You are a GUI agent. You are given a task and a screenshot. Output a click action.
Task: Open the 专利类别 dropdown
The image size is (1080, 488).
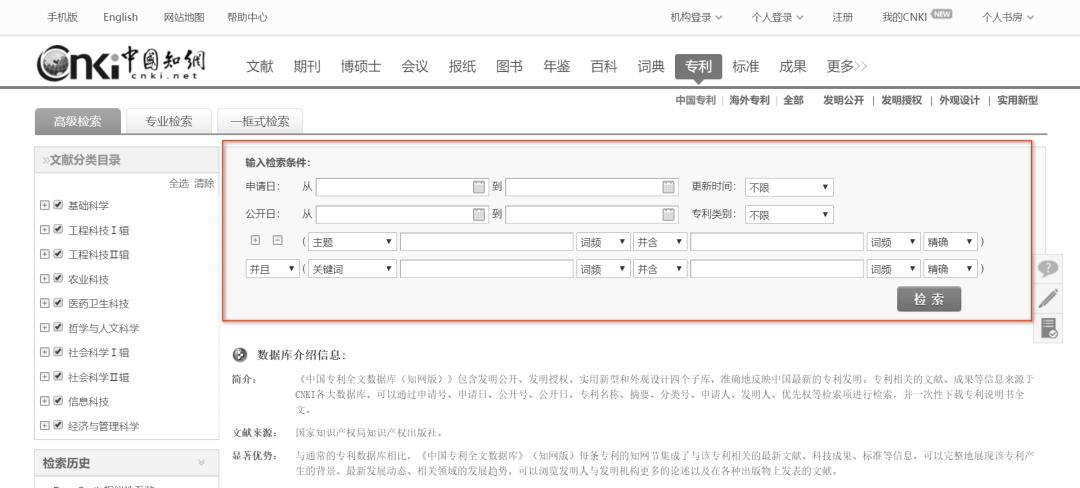point(789,215)
